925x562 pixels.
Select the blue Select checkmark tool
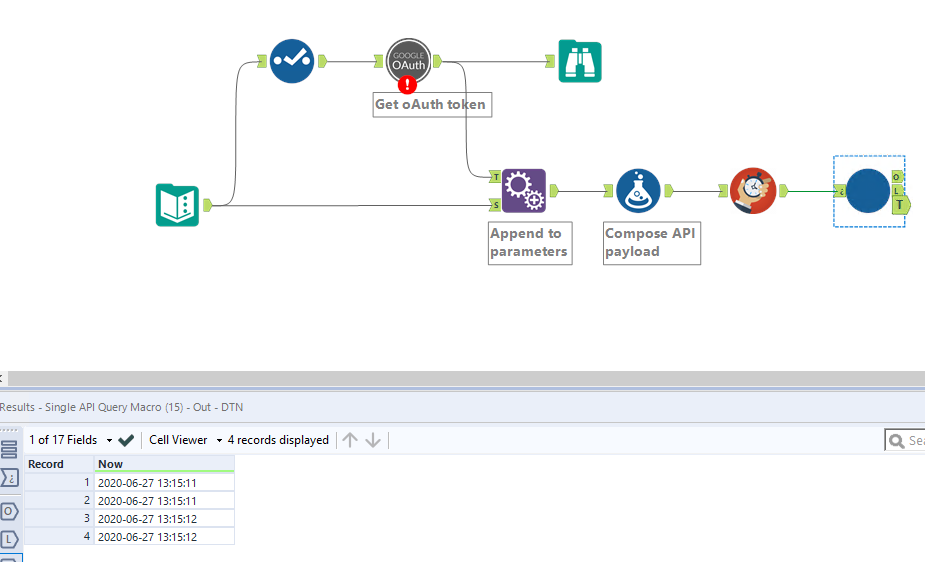point(292,61)
